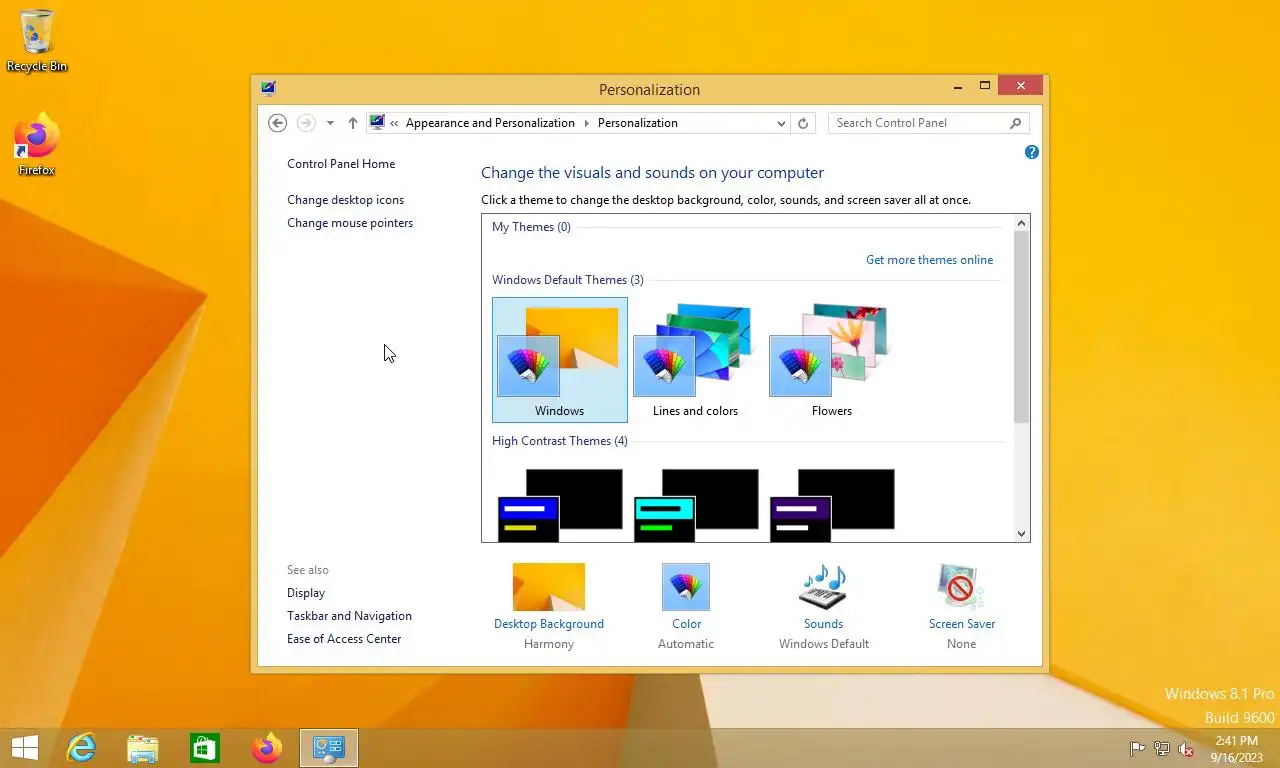Image resolution: width=1280 pixels, height=768 pixels.
Task: Click Appearance and Personalization breadcrumb
Action: click(x=490, y=123)
